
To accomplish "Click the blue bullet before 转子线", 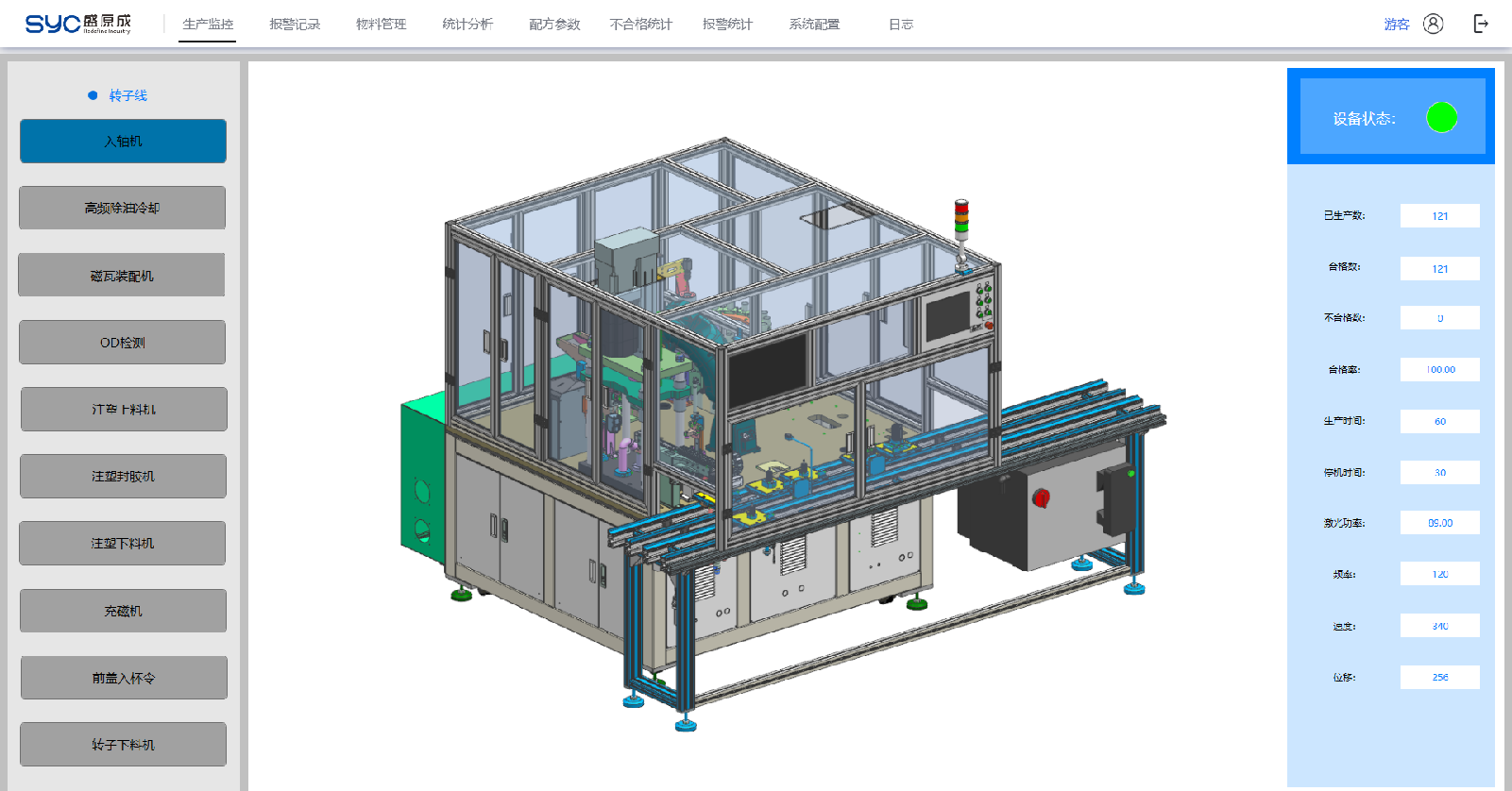I will click(93, 95).
